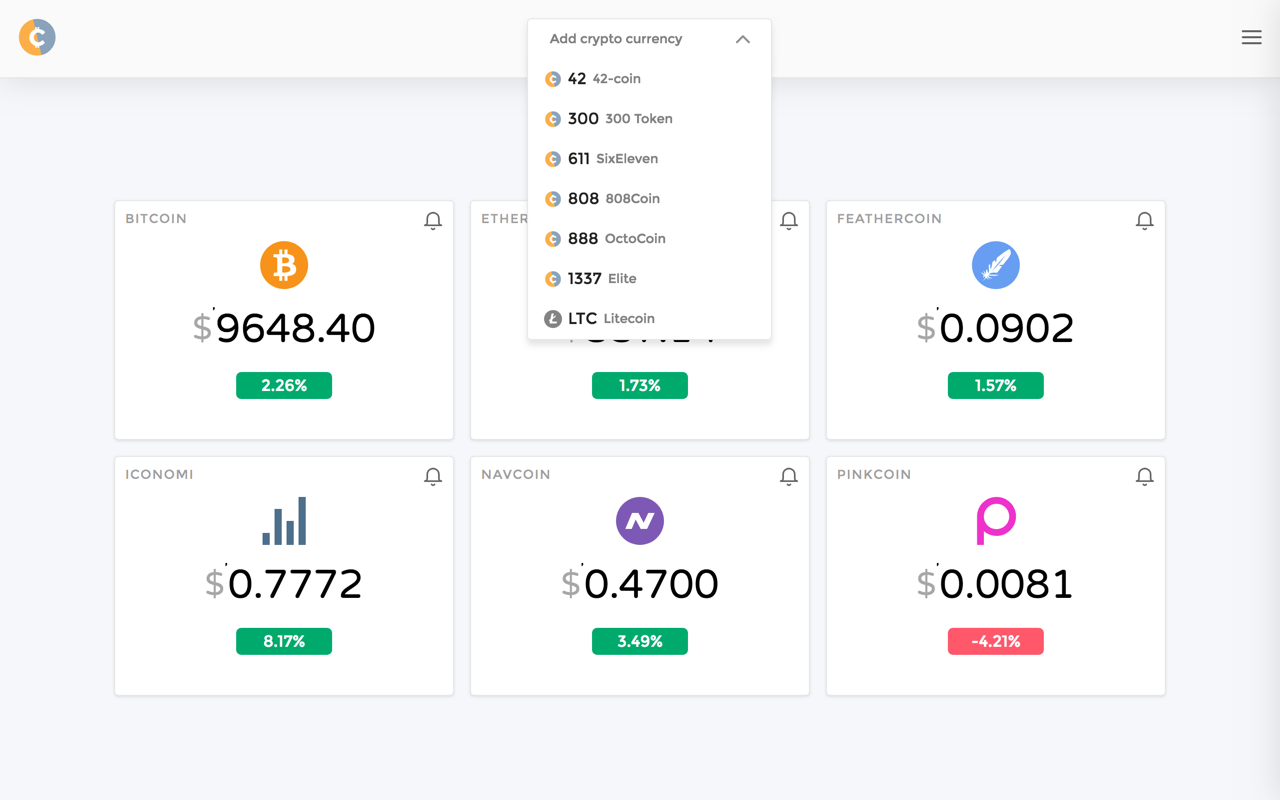Viewport: 1280px width, 800px height.
Task: Collapse the Add crypto currency dropdown
Action: point(743,39)
